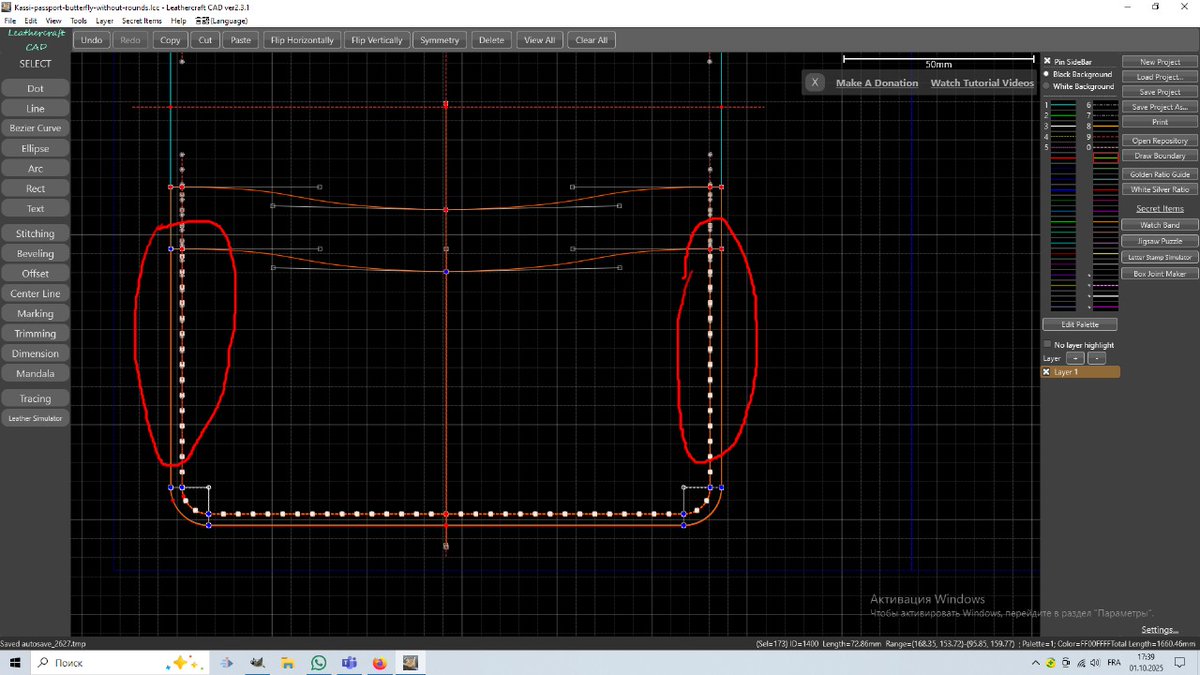The image size is (1200, 675).
Task: Open the Jigsaw Puzzle secret item
Action: (1160, 241)
